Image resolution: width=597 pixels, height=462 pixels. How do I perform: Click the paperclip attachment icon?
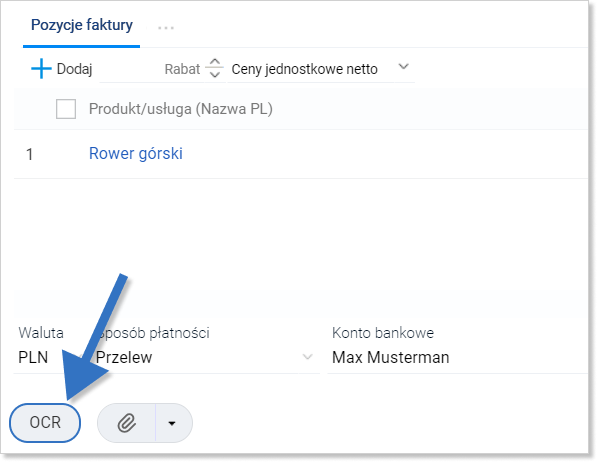pyautogui.click(x=127, y=423)
